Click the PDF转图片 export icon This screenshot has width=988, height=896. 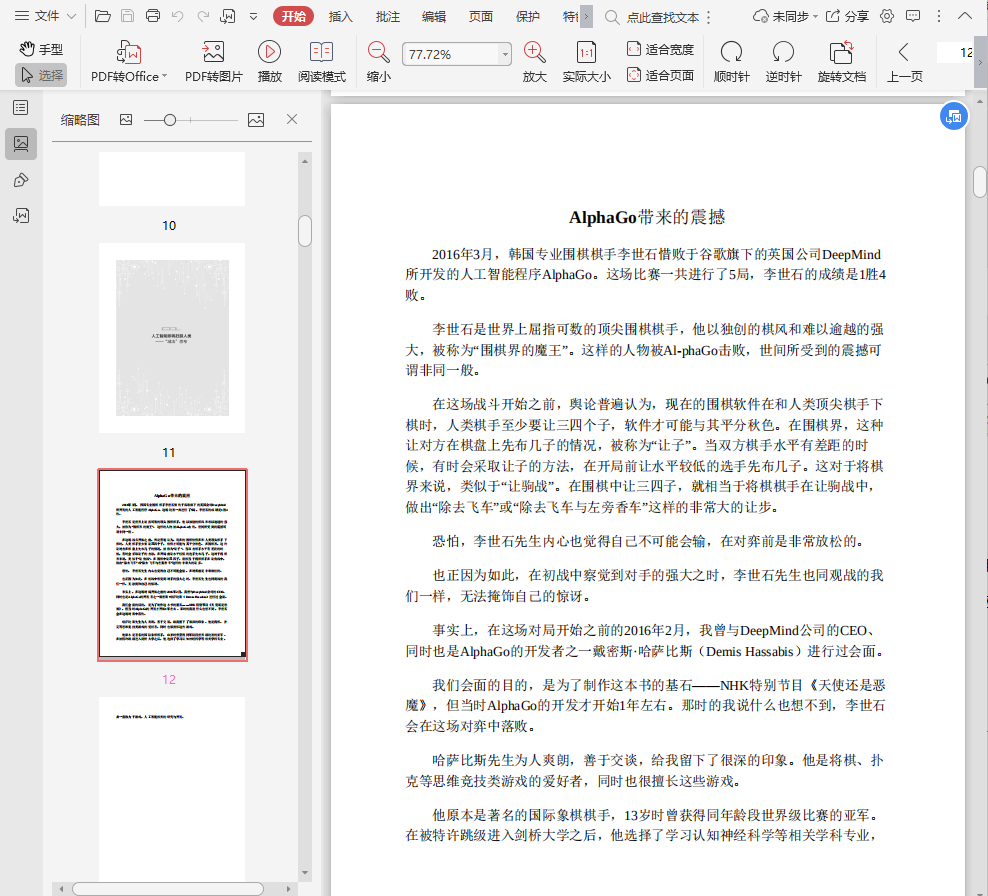(x=213, y=53)
